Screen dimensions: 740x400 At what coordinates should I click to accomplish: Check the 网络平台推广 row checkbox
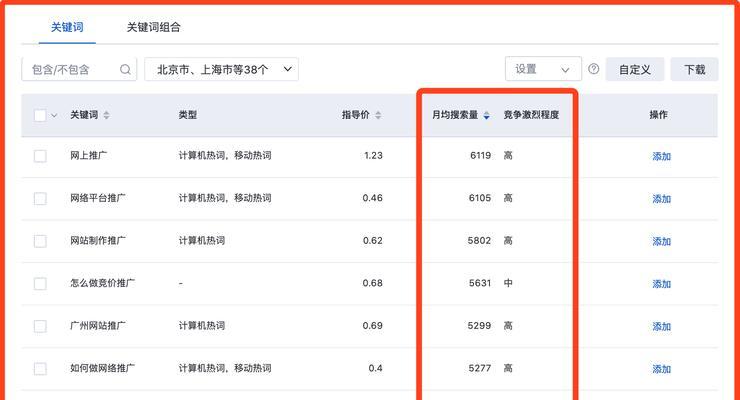coord(40,199)
